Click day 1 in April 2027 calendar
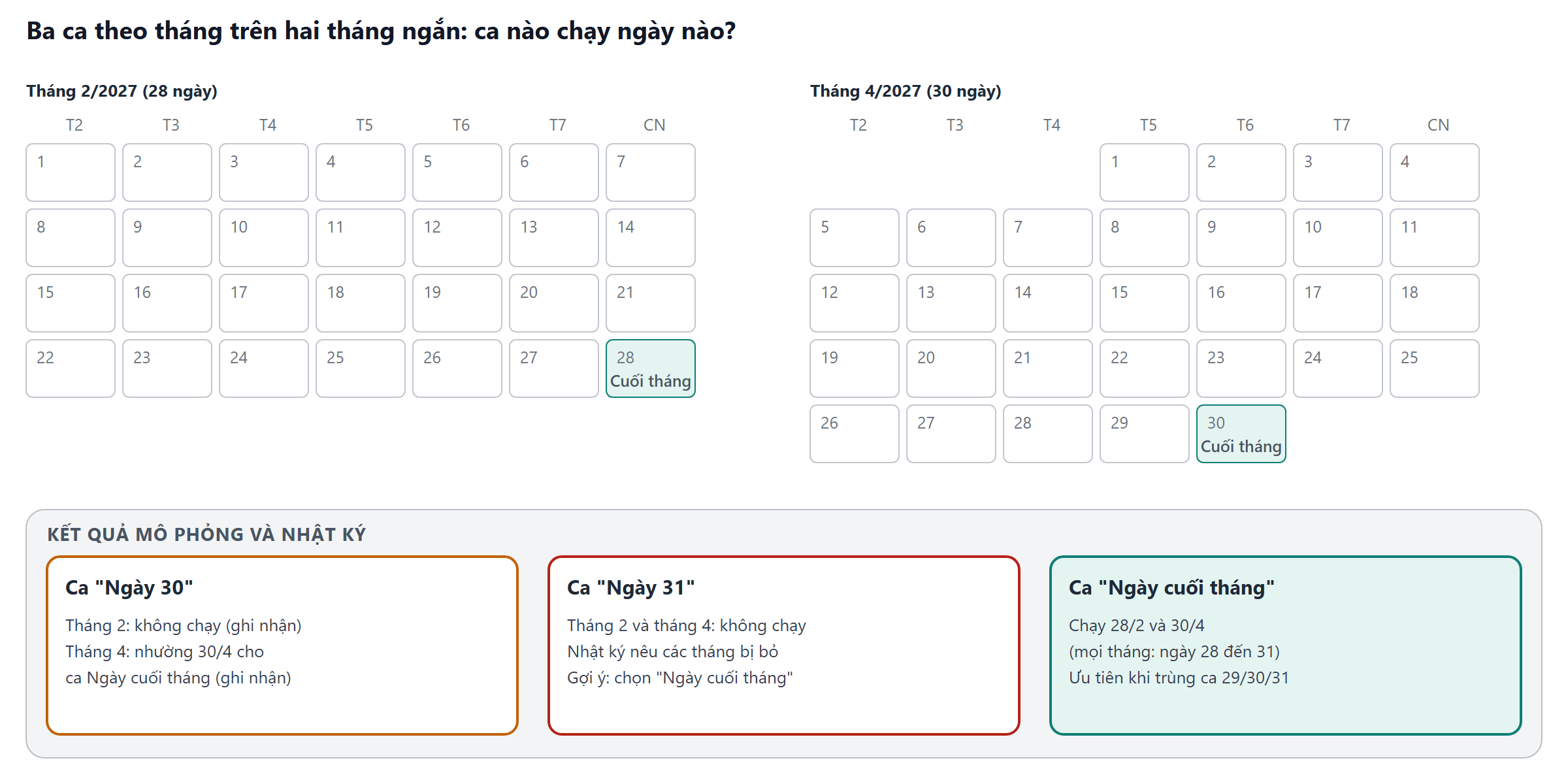The width and height of the screenshot is (1568, 784). coord(1145,172)
